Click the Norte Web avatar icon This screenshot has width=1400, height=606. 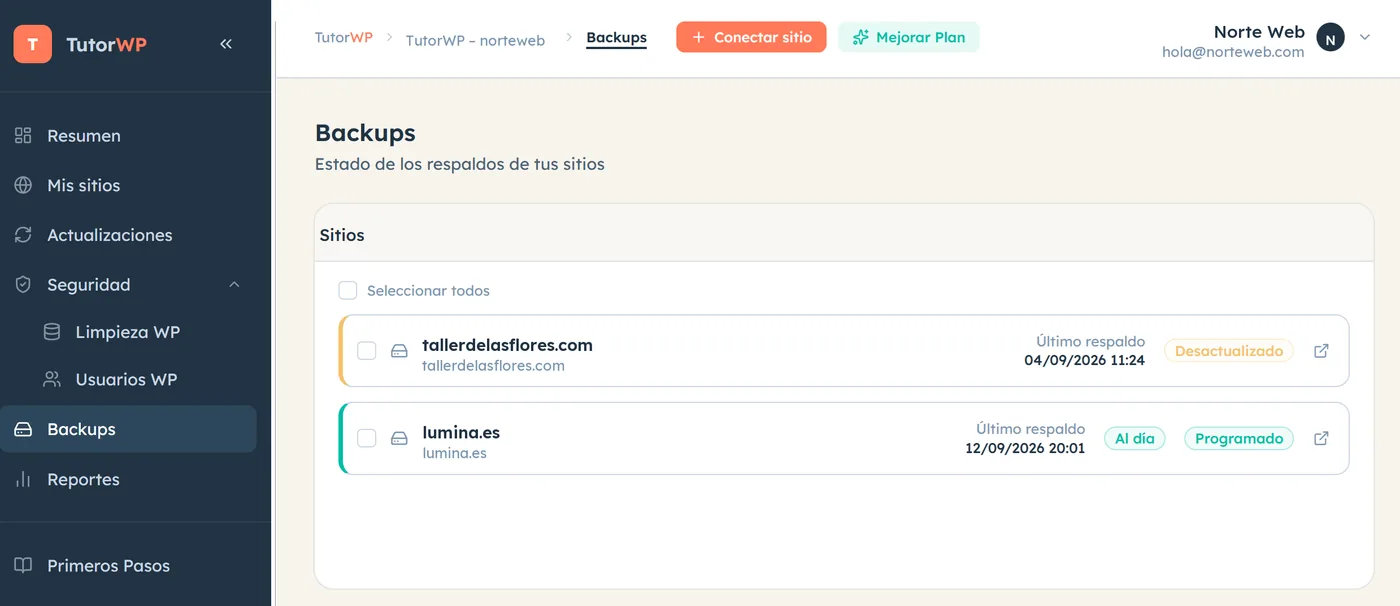[x=1330, y=38]
